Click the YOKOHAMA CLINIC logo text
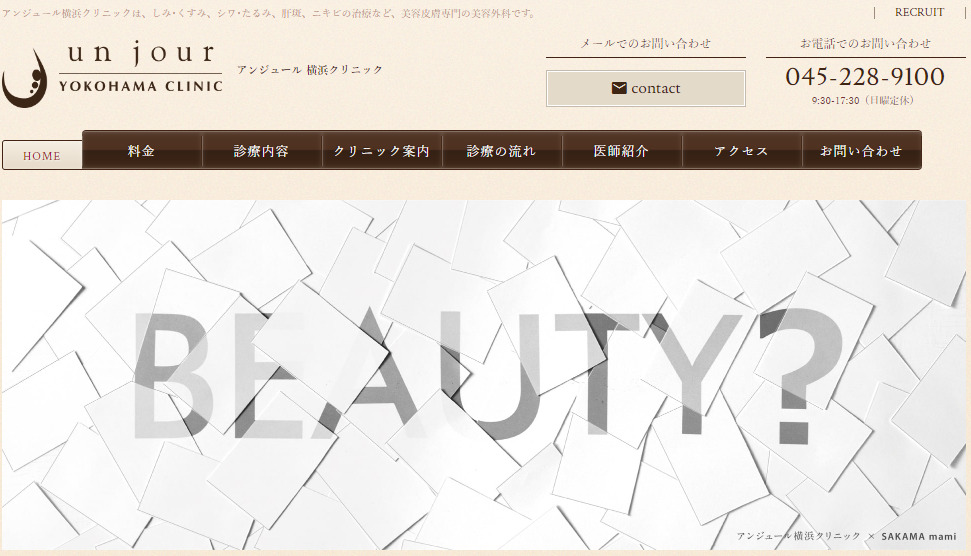This screenshot has height=556, width=971. pyautogui.click(x=140, y=86)
